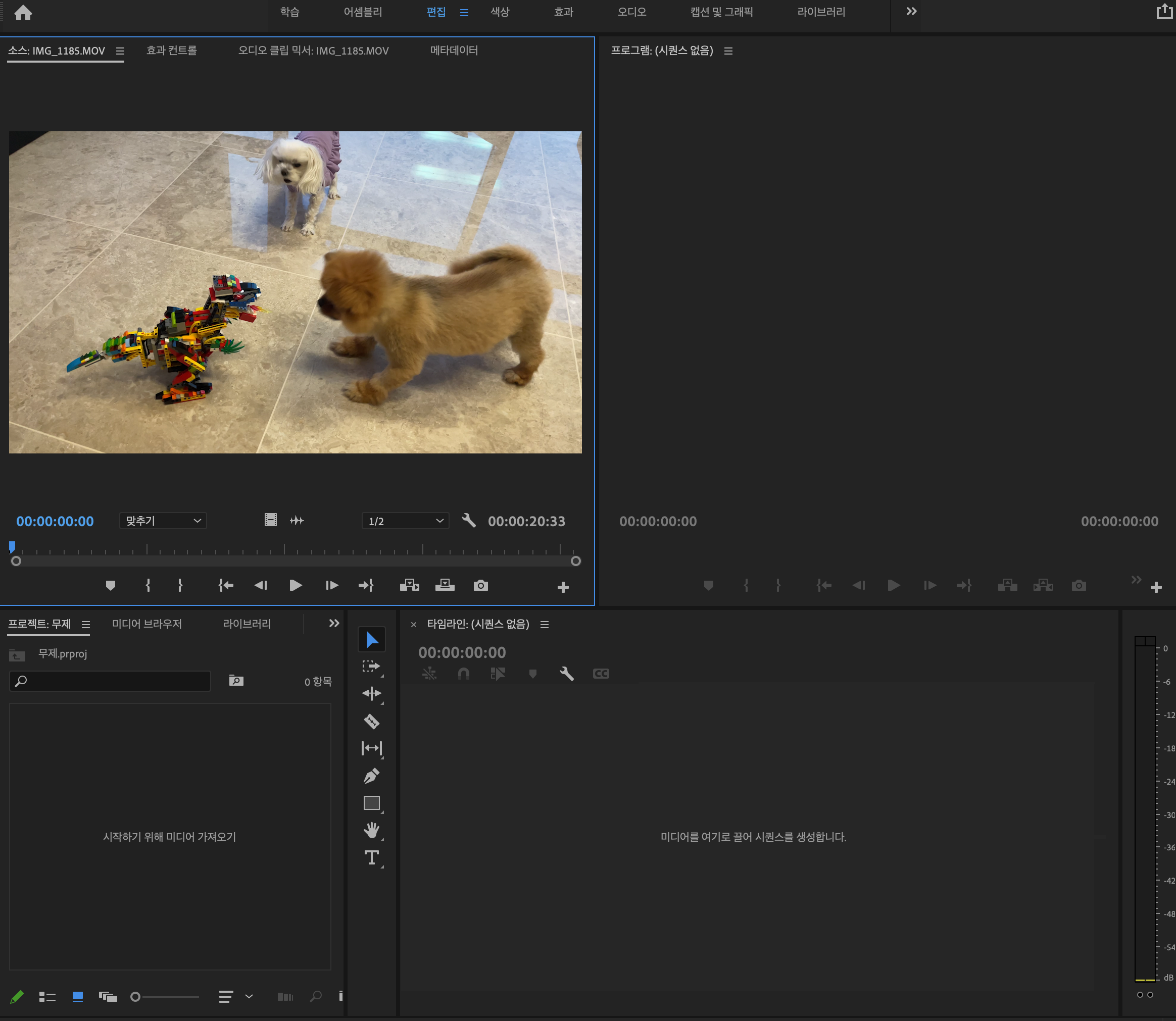This screenshot has height=1021, width=1176.
Task: Click the Insert button in Source monitor
Action: [409, 586]
